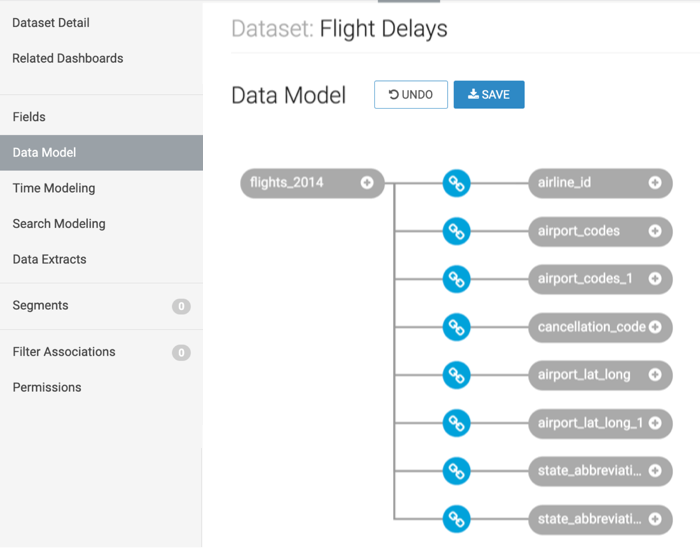The image size is (700, 549).
Task: Click the plus icon on flights_2014 table
Action: (x=367, y=183)
